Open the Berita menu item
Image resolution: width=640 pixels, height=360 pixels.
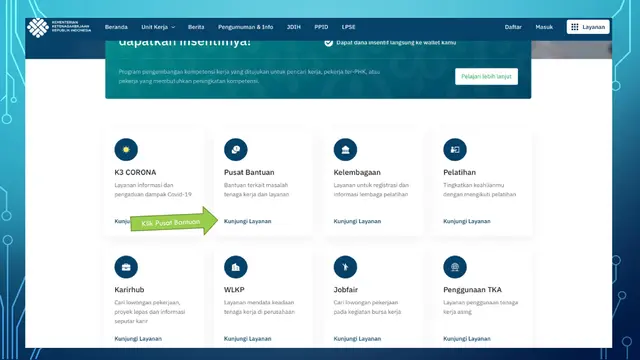coord(196,27)
